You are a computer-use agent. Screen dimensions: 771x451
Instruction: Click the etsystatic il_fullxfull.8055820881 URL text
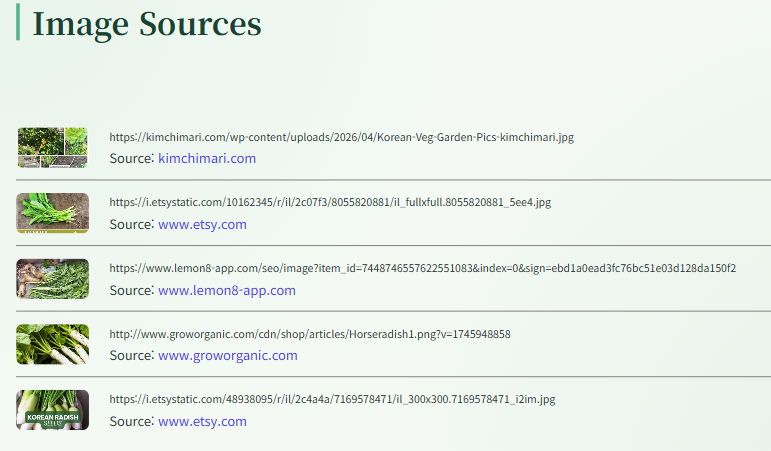point(330,202)
